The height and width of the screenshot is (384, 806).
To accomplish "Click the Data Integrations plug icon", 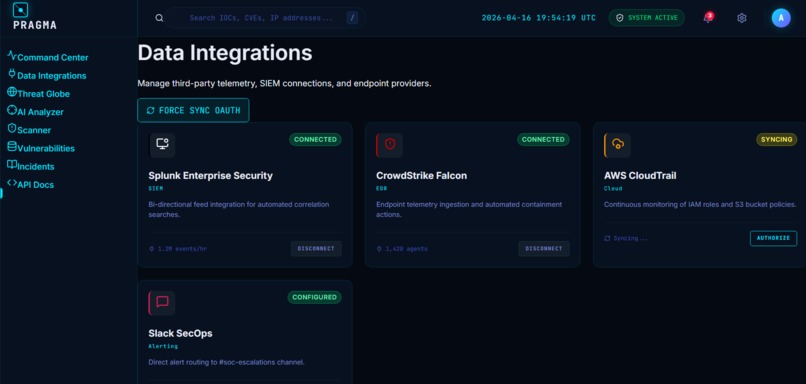I will point(12,74).
